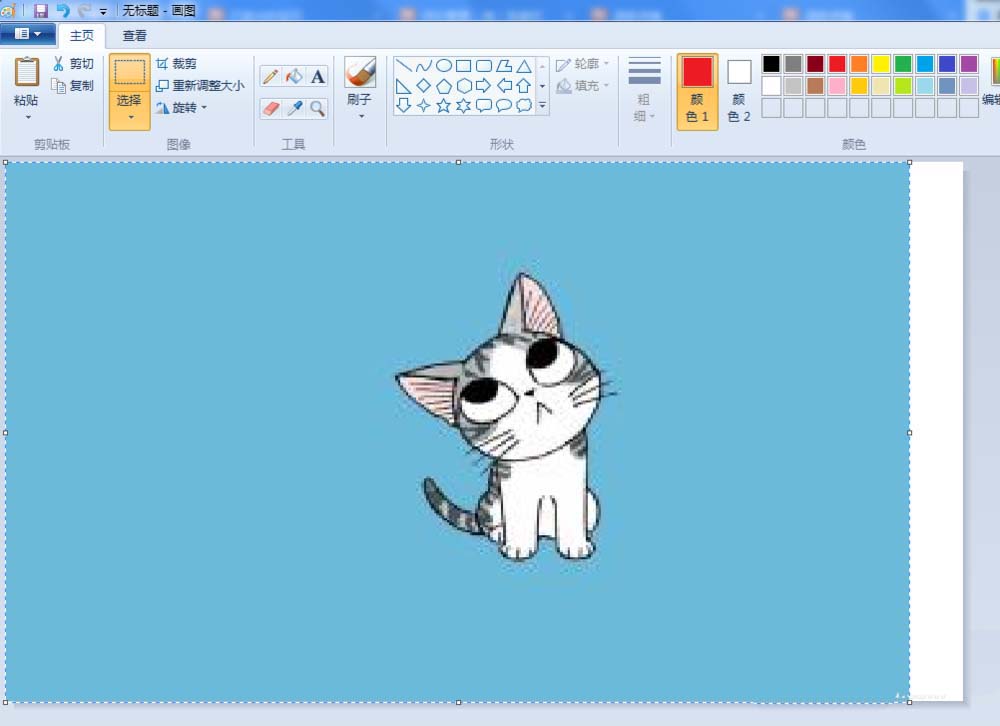Click the Redo arrow in title bar
Image resolution: width=1000 pixels, height=726 pixels.
(x=85, y=10)
